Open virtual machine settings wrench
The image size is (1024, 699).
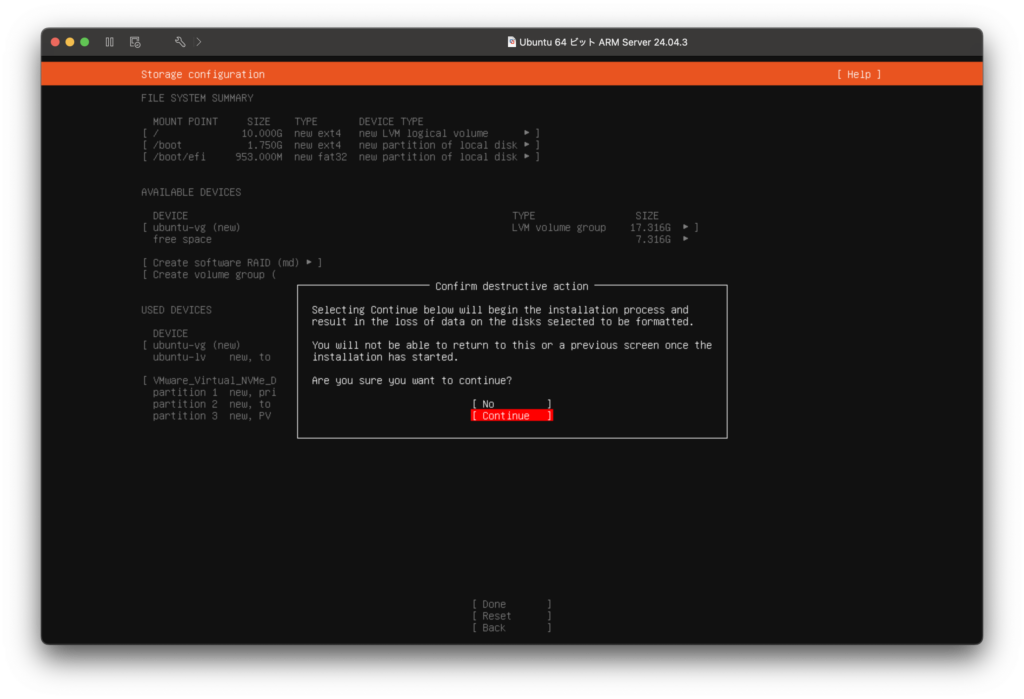point(180,42)
